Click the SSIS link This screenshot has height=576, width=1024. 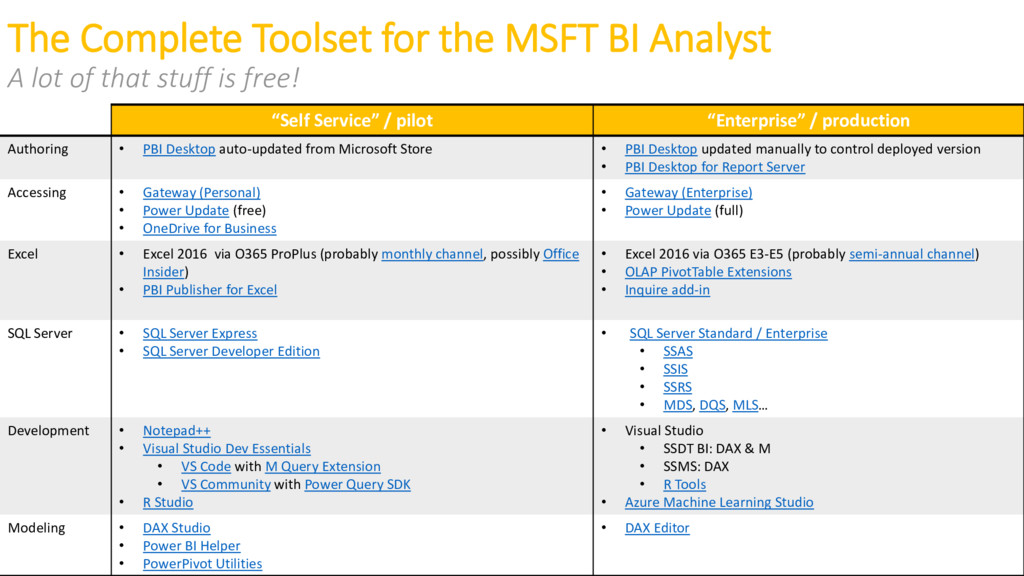(675, 369)
